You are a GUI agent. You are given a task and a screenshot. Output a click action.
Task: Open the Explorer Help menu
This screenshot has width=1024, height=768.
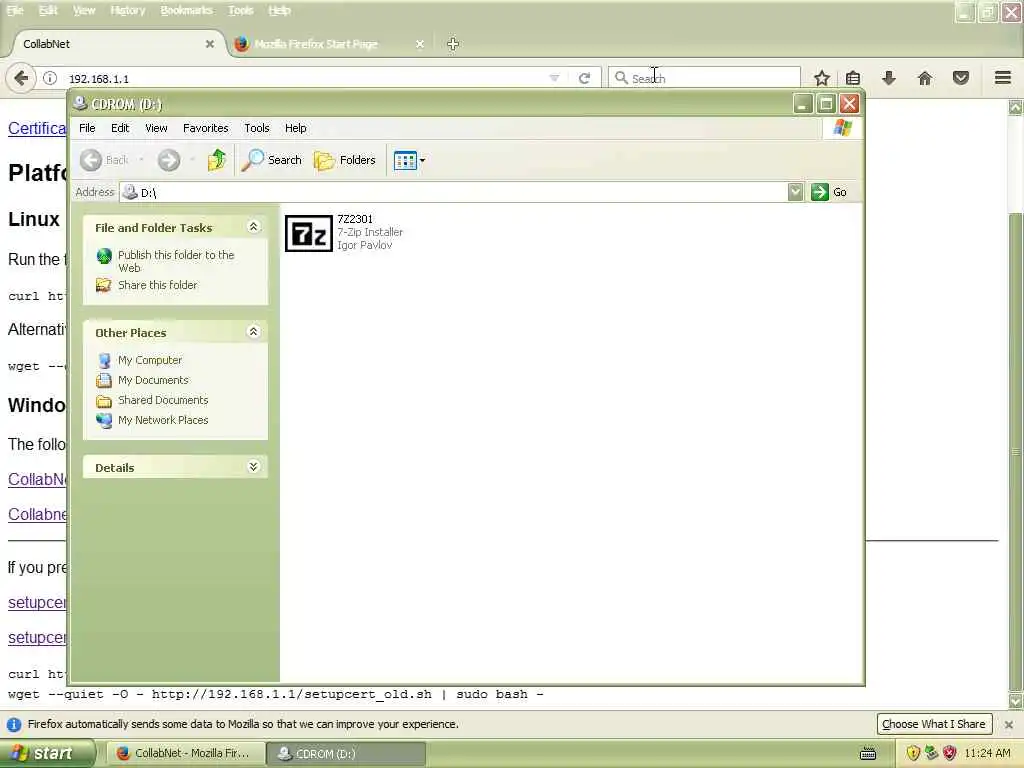click(296, 128)
